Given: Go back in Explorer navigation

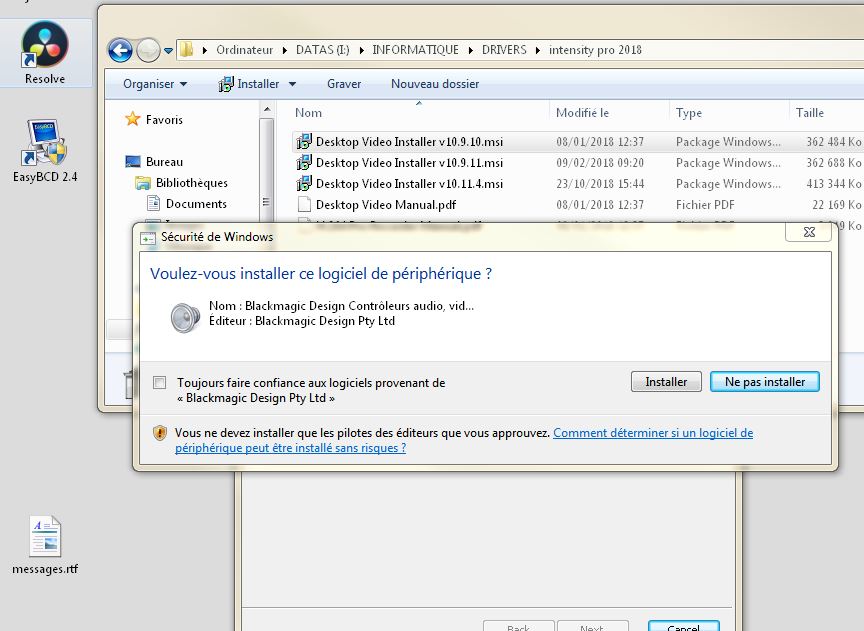Looking at the screenshot, I should point(120,51).
